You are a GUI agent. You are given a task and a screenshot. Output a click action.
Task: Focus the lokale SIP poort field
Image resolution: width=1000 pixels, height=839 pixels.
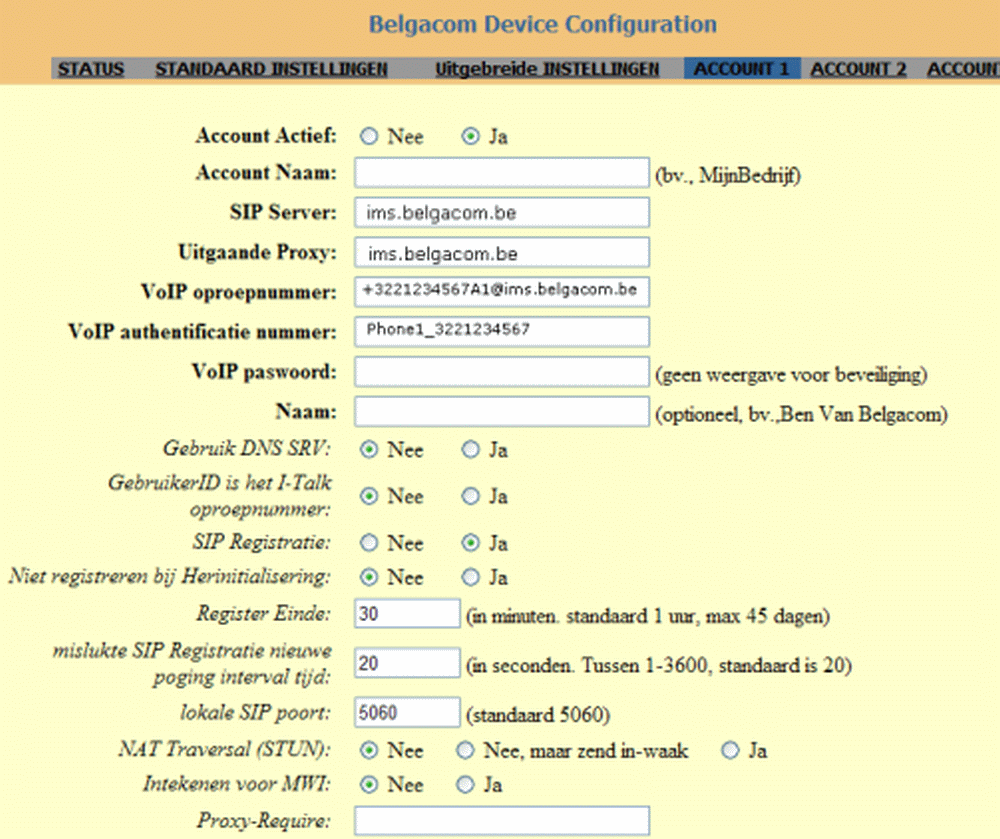tap(407, 712)
